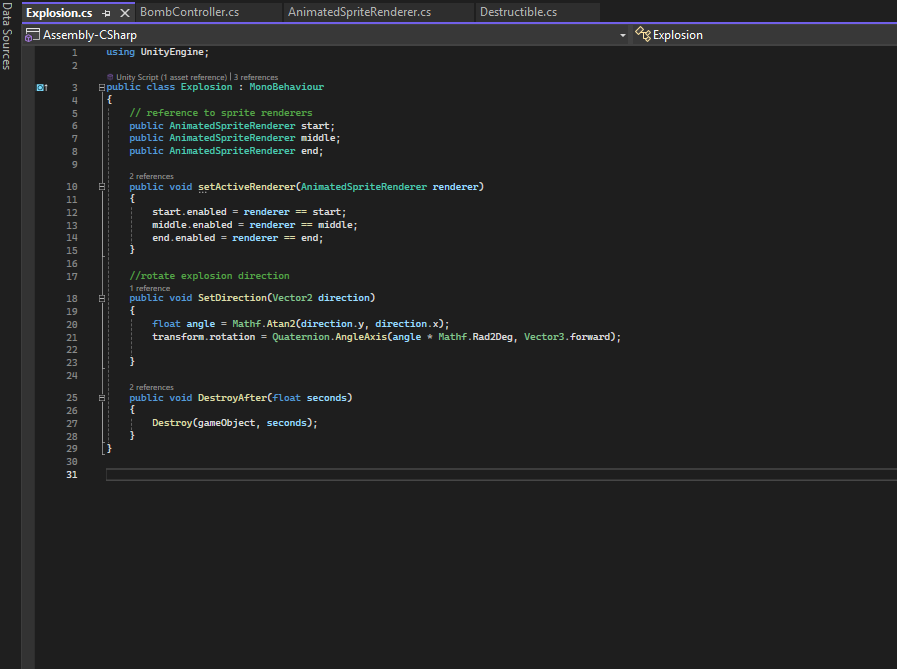Image resolution: width=897 pixels, height=669 pixels.
Task: Click the Explosion class icon in navigation bar
Action: tap(642, 35)
